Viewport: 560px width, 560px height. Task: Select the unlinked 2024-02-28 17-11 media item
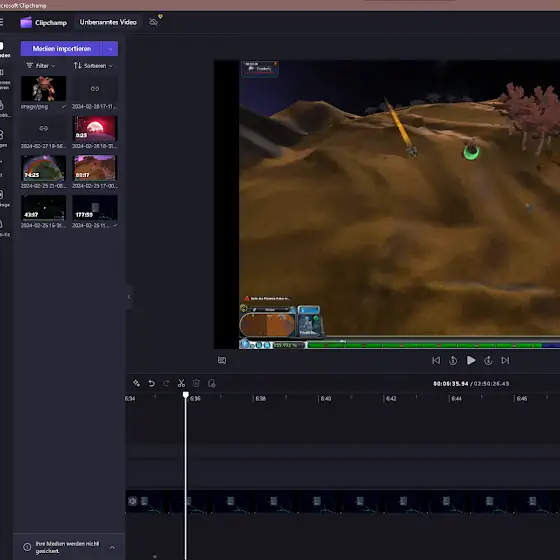(95, 88)
